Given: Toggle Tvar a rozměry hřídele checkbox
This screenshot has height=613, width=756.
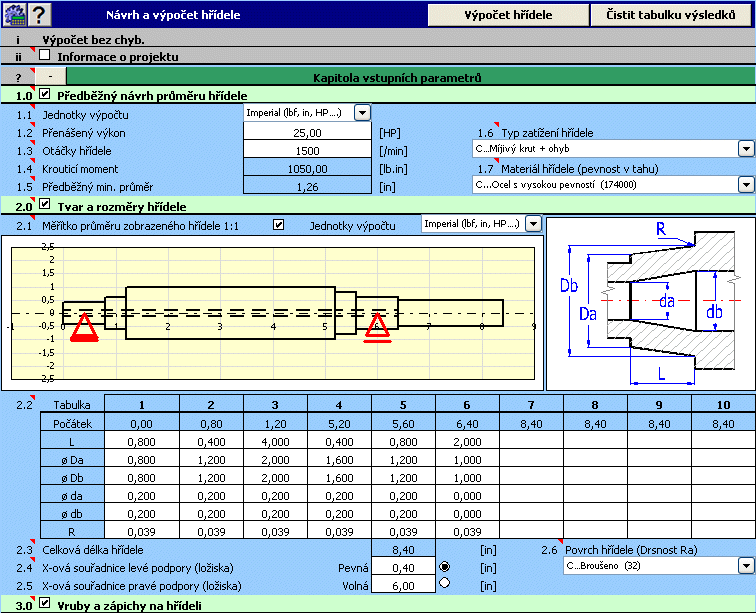Looking at the screenshot, I should pos(44,204).
